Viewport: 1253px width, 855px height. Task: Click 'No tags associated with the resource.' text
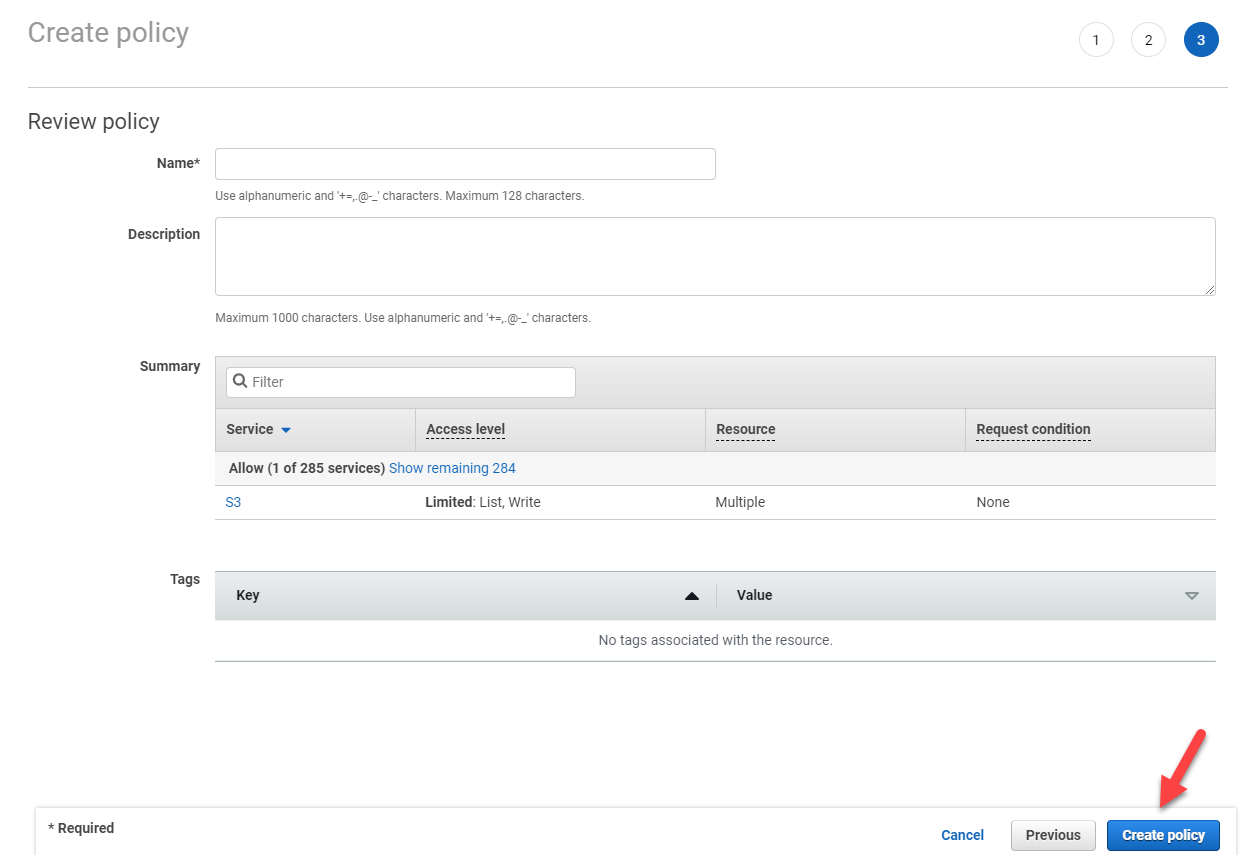(715, 640)
